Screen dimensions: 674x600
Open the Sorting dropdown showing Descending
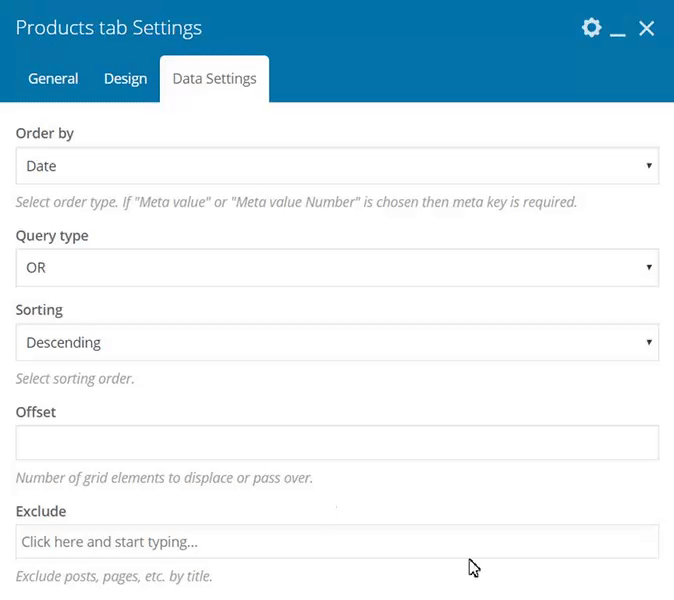pos(337,343)
